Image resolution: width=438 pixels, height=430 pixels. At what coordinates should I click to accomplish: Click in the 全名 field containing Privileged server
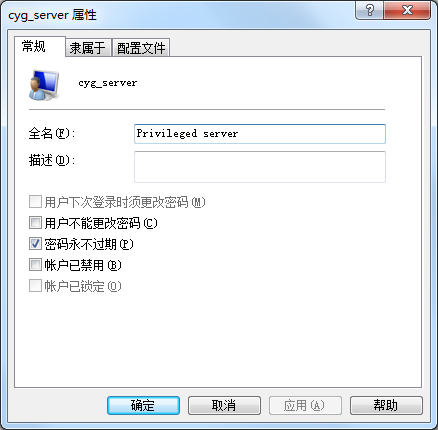(260, 134)
